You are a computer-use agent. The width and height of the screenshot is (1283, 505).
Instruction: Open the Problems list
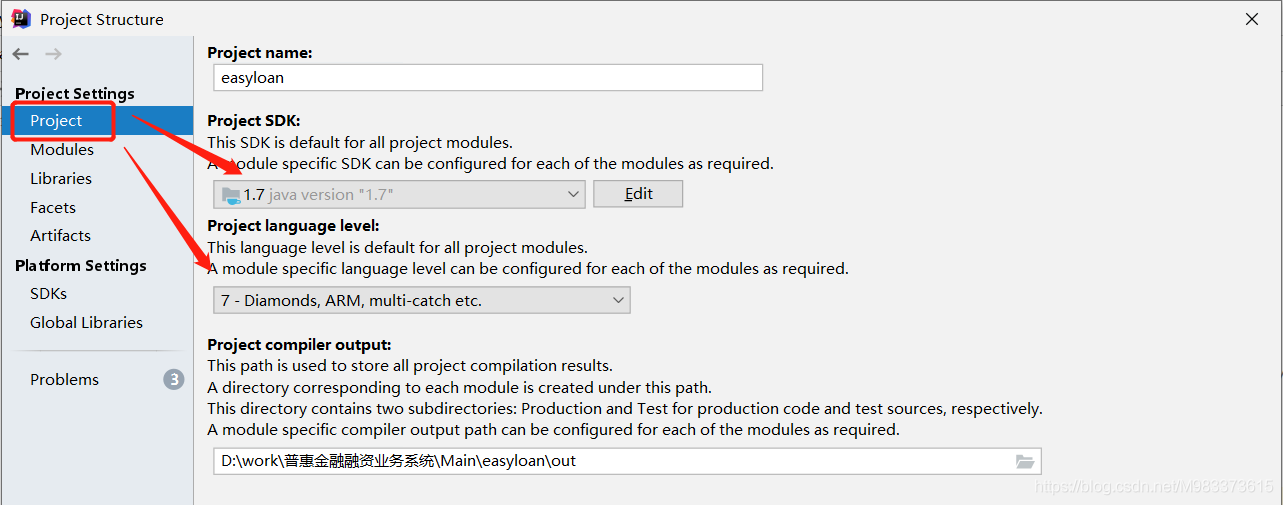tap(64, 380)
